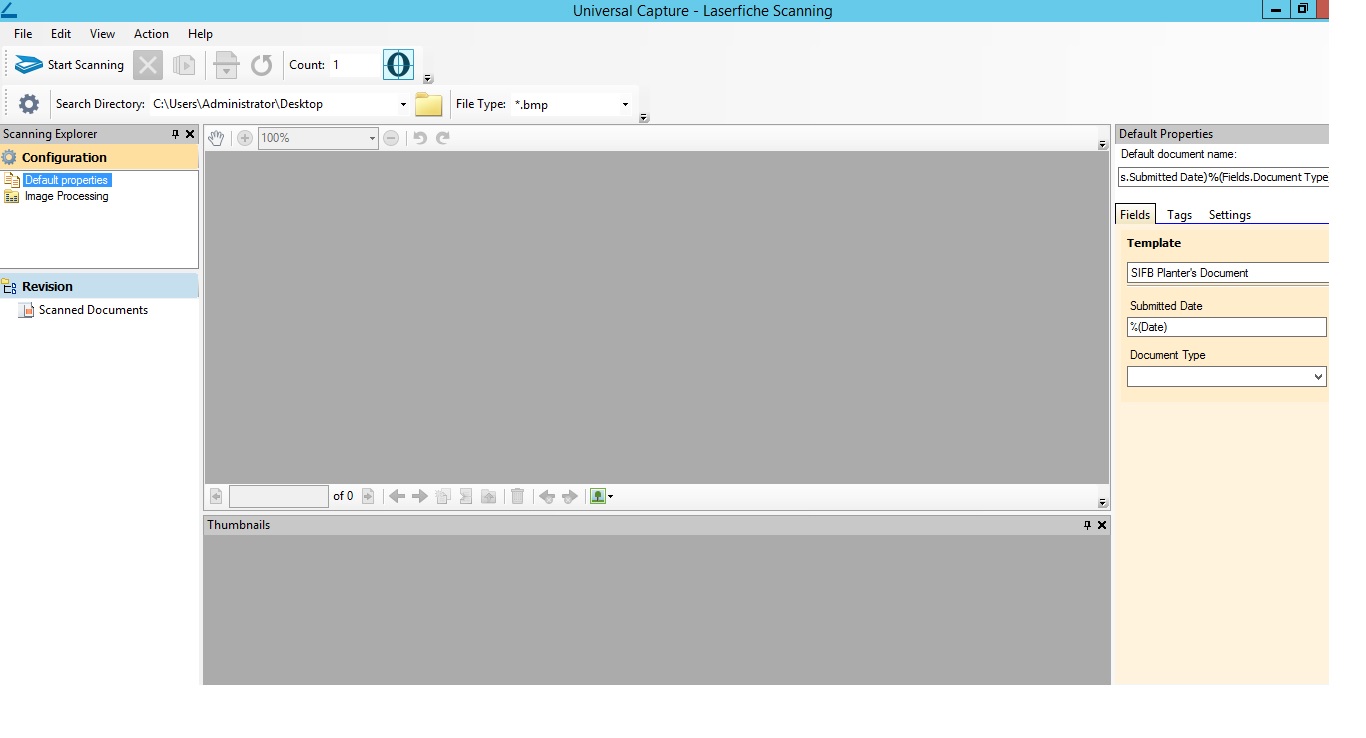Image resolution: width=1366 pixels, height=738 pixels.
Task: Select the hand pan tool
Action: point(217,138)
